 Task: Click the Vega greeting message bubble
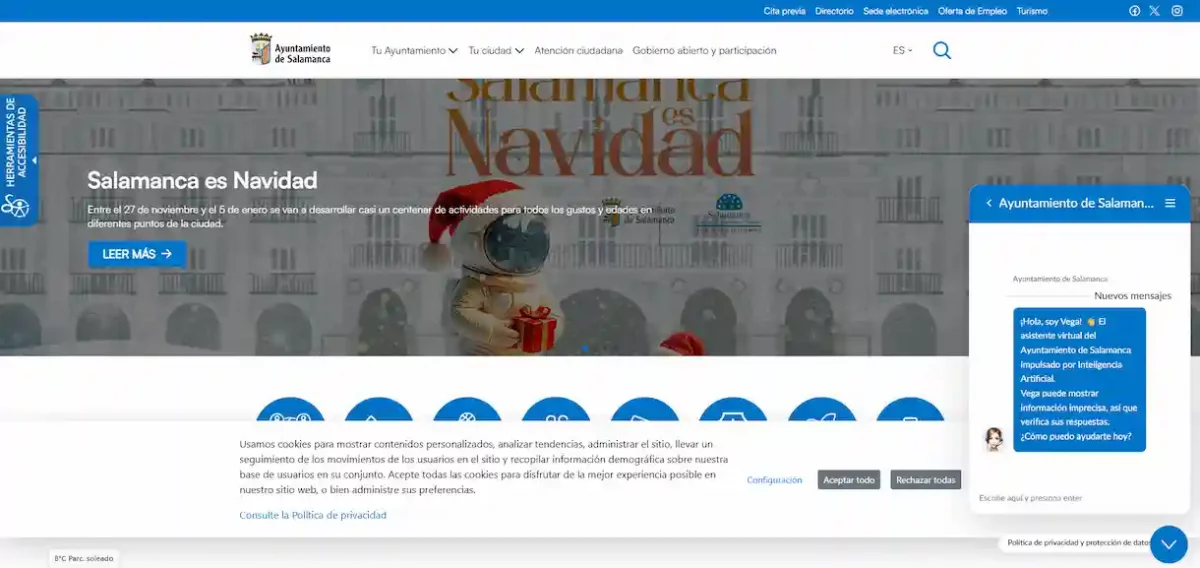click(1079, 379)
